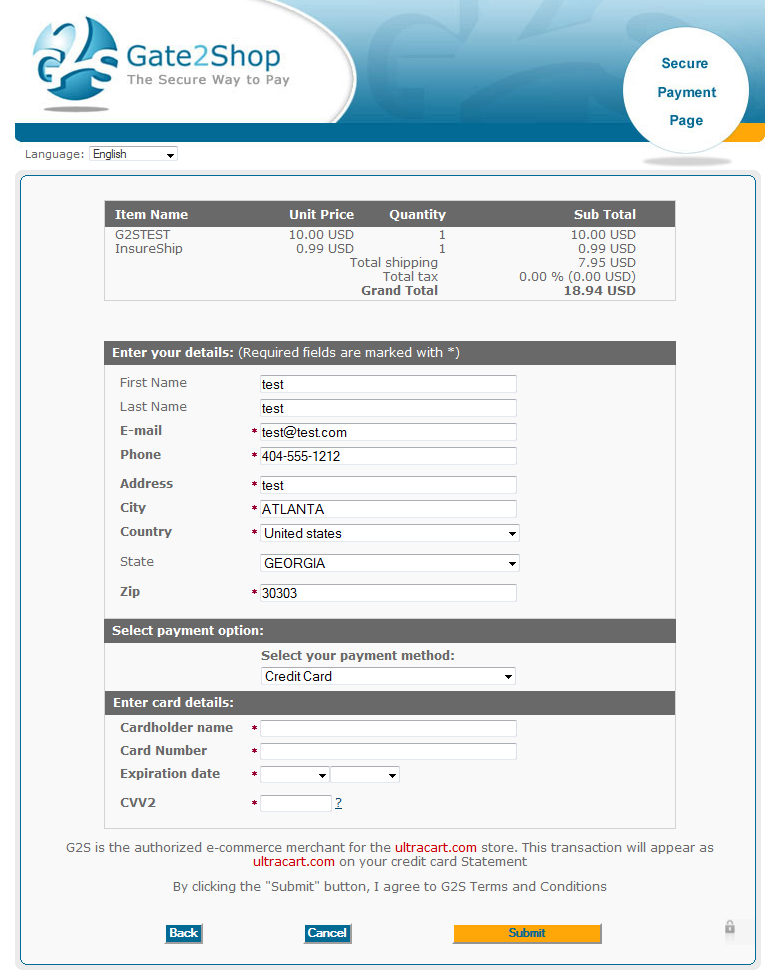Click the E-mail field
This screenshot has height=975, width=767.
pyautogui.click(x=388, y=432)
